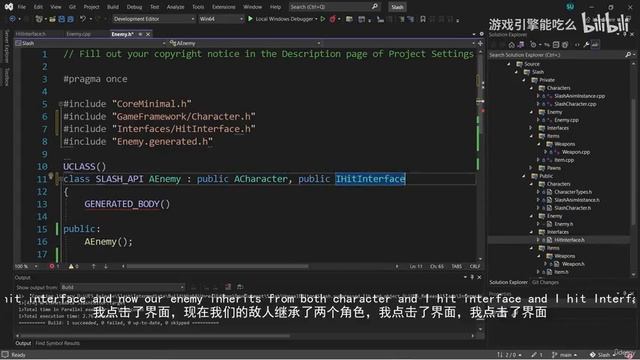Pin the Enemy.h tab
The height and width of the screenshot is (360, 640).
click(140, 34)
